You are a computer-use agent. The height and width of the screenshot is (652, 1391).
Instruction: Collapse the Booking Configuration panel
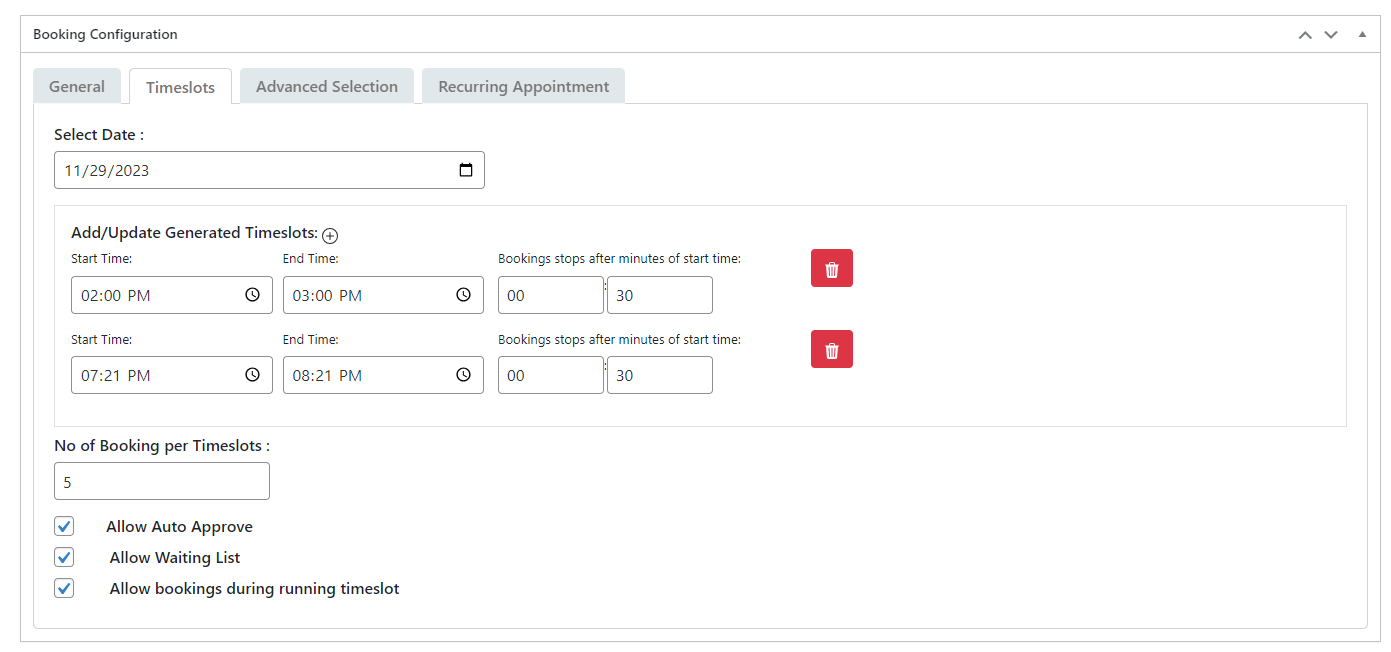(x=1361, y=34)
